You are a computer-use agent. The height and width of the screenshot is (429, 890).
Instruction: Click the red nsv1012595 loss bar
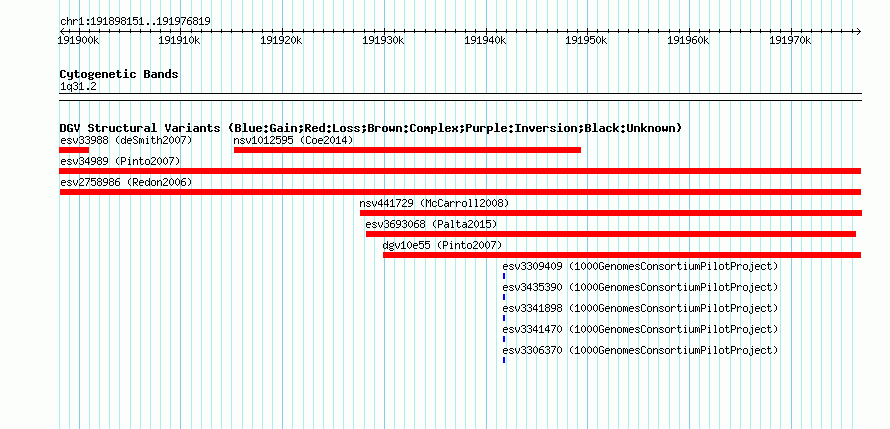[x=407, y=150]
